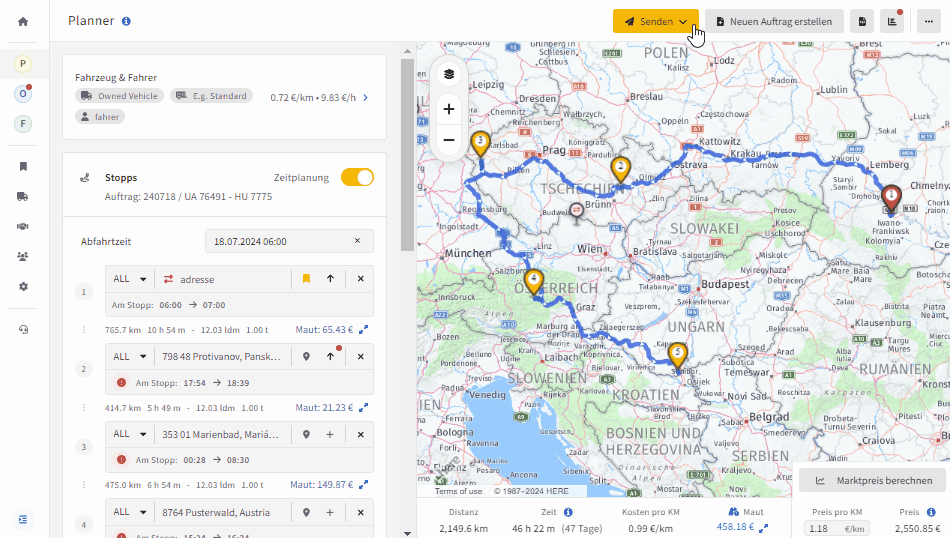Expand Maut 65.43 € details
Viewport: 950px width, 538px height.
coord(364,330)
